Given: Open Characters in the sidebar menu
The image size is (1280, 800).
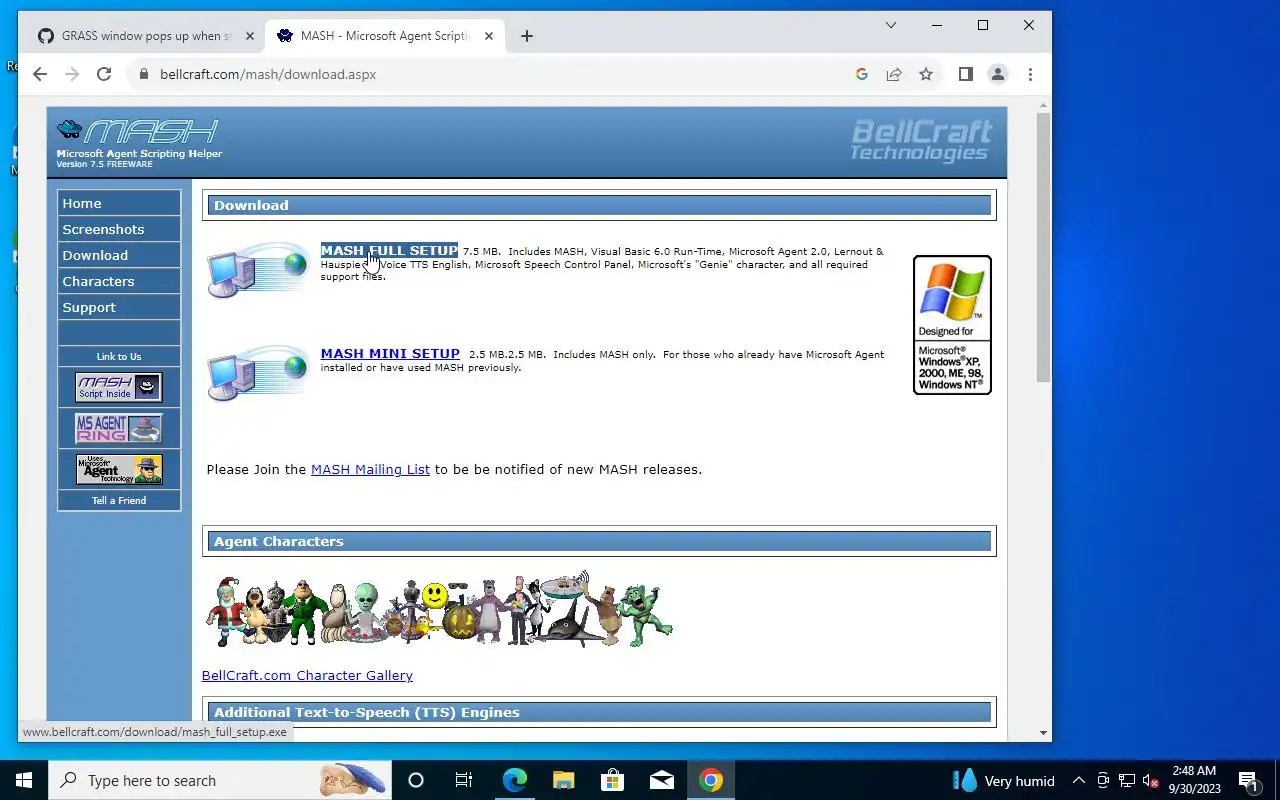Looking at the screenshot, I should 119,281.
